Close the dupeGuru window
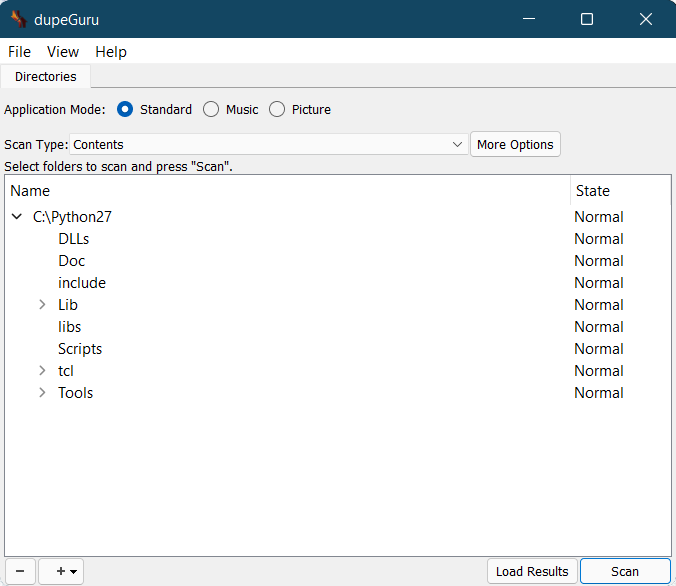Image resolution: width=676 pixels, height=586 pixels. point(646,19)
